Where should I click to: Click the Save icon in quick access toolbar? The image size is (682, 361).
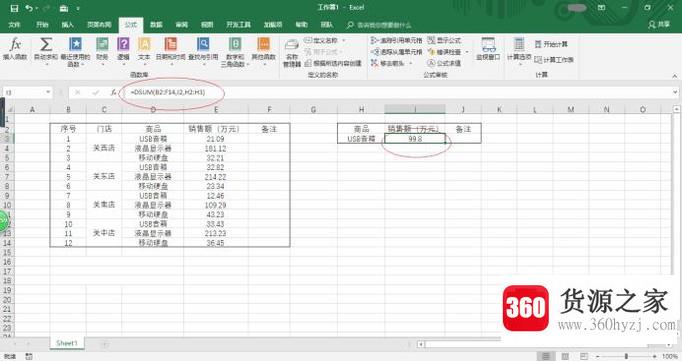click(14, 8)
